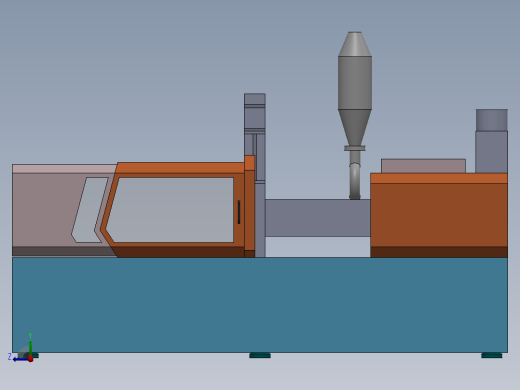Select the middle leveling foot

coord(260,355)
